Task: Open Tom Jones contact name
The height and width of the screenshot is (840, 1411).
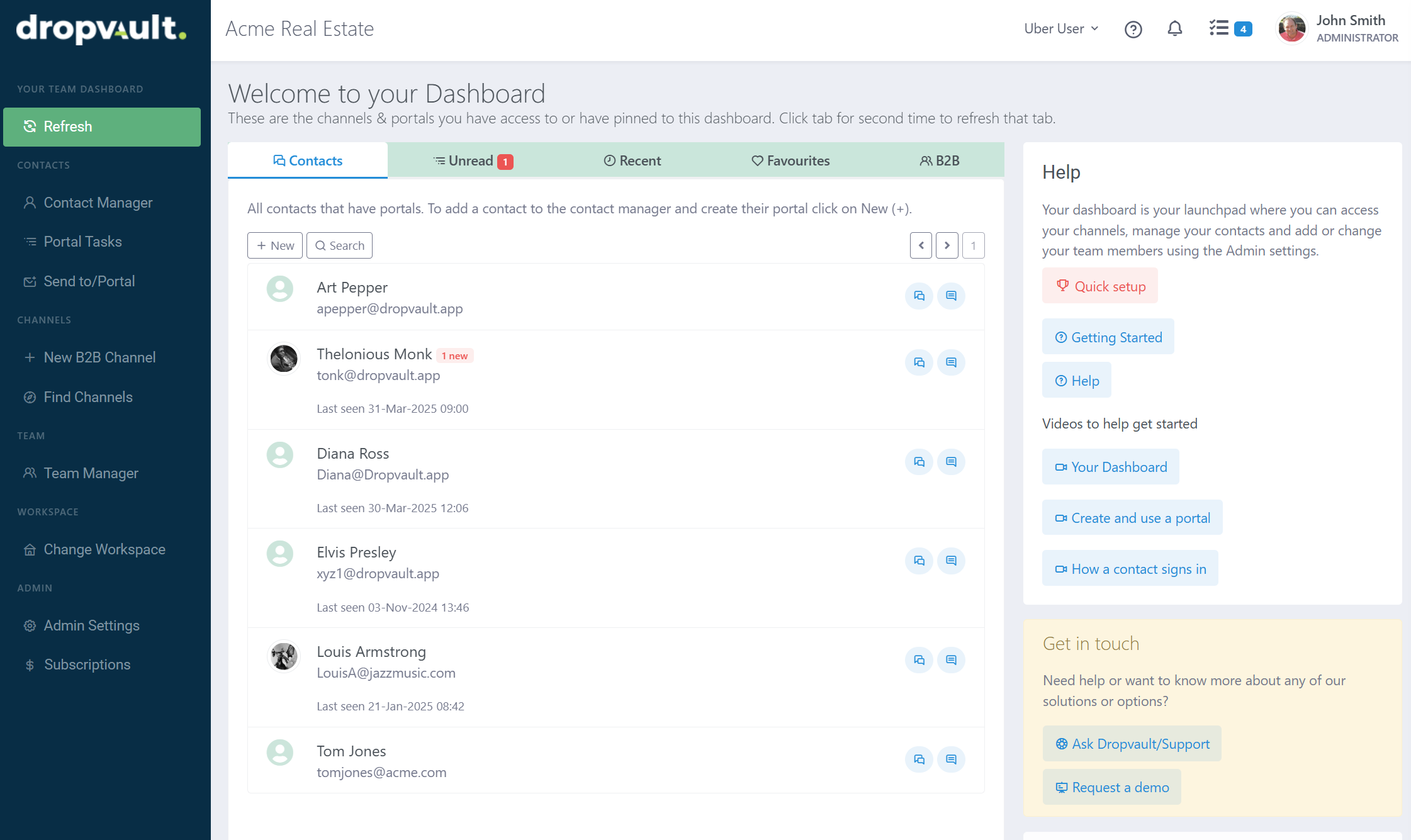Action: click(351, 751)
